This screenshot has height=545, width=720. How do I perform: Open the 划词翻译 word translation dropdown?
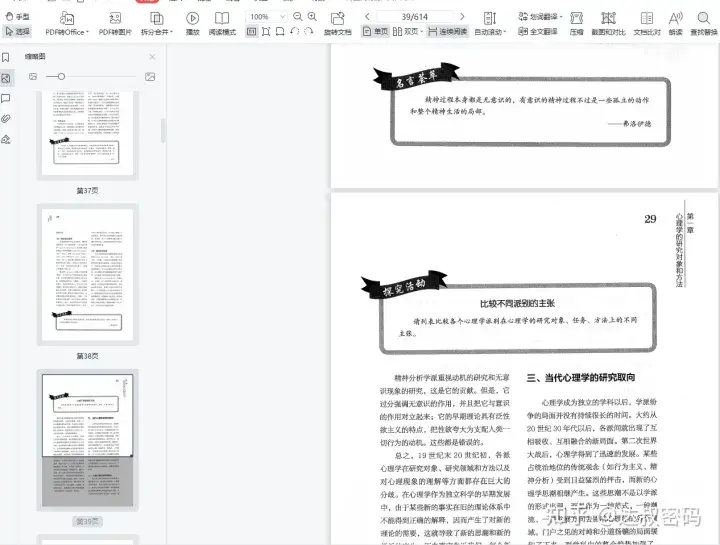pyautogui.click(x=561, y=17)
